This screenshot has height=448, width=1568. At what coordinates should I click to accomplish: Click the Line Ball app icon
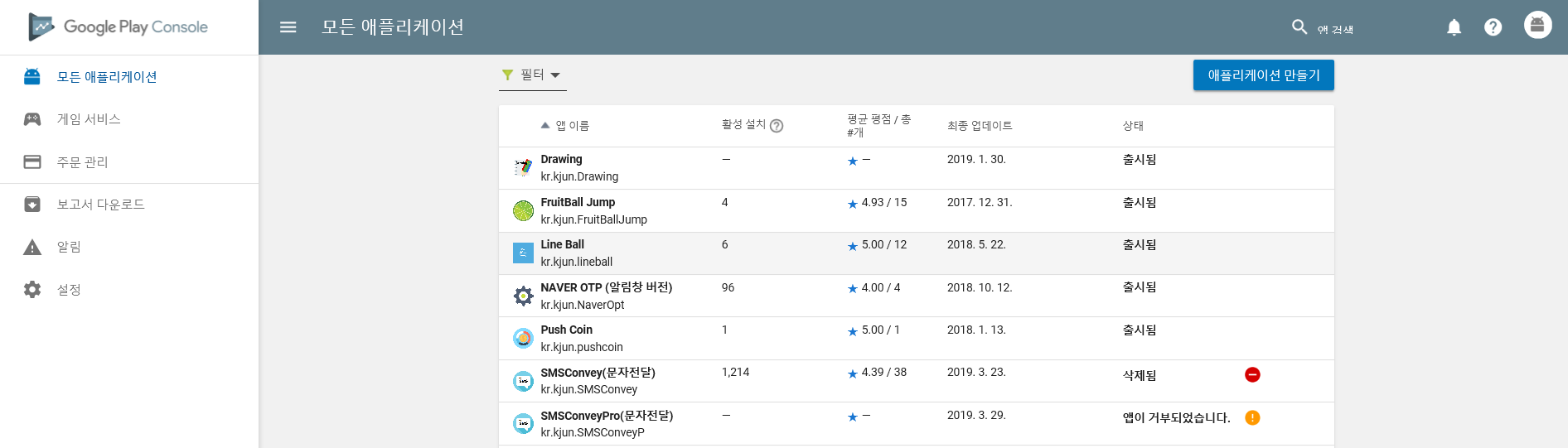point(523,253)
